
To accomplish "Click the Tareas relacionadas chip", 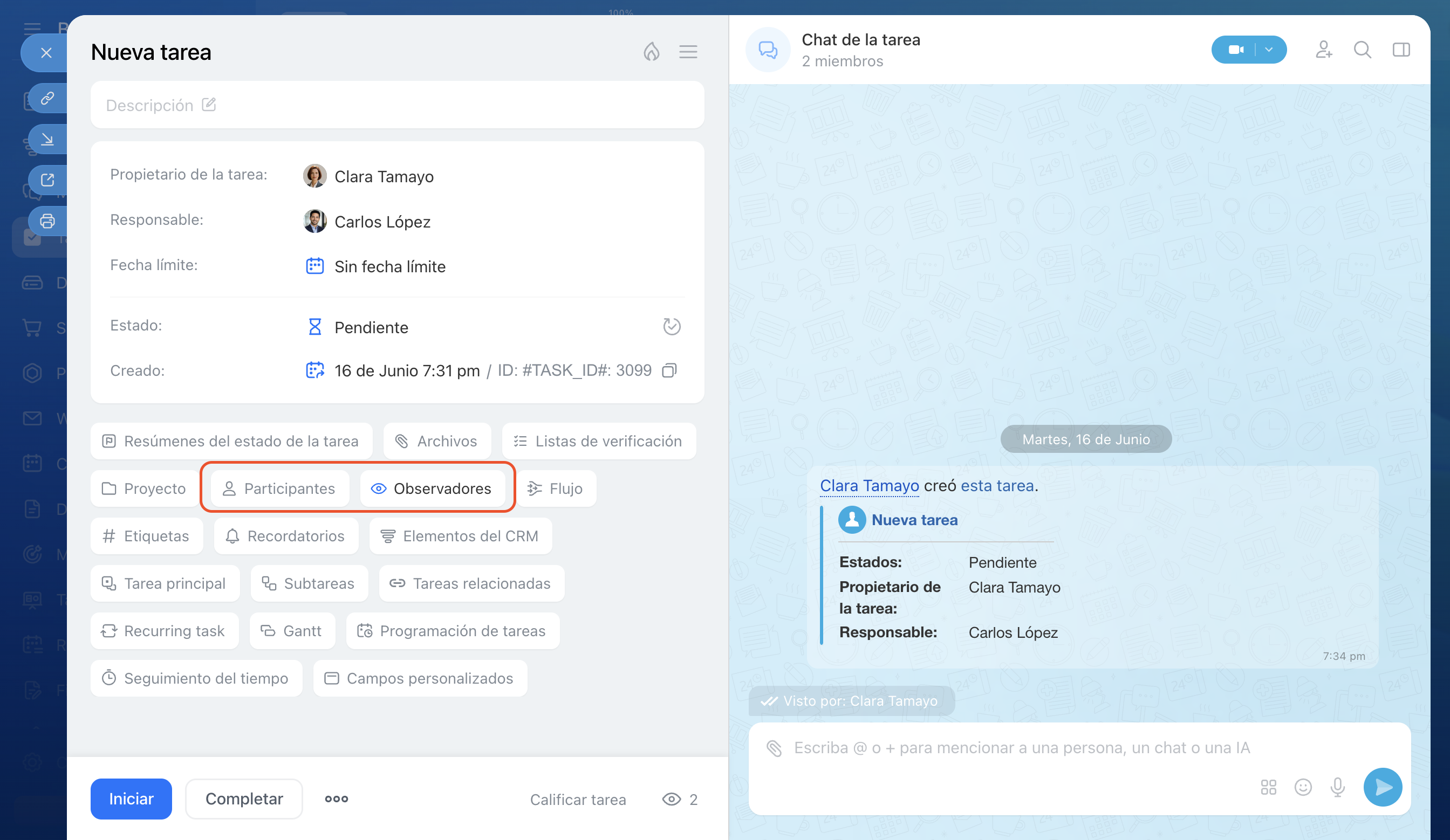I will [472, 583].
